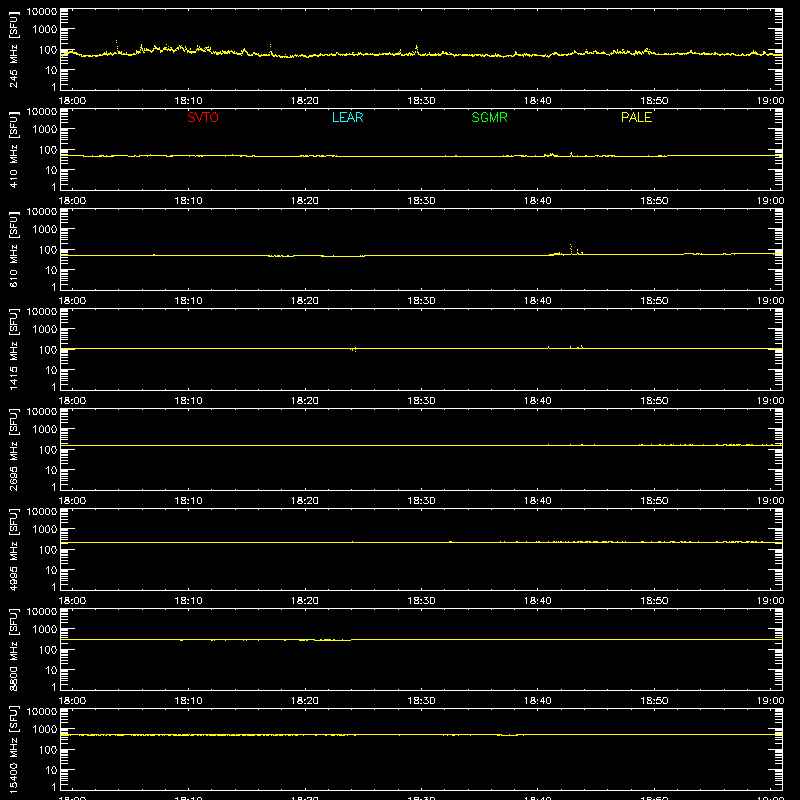Click the 245 MHz [SFU] axis label

coord(13,49)
